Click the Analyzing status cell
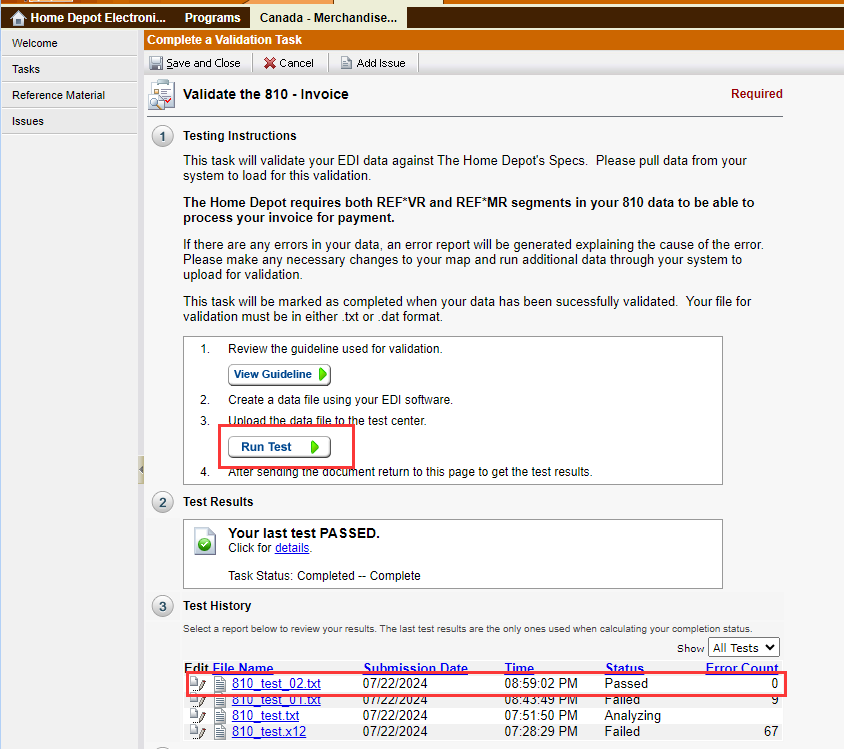This screenshot has width=844, height=749. click(632, 716)
